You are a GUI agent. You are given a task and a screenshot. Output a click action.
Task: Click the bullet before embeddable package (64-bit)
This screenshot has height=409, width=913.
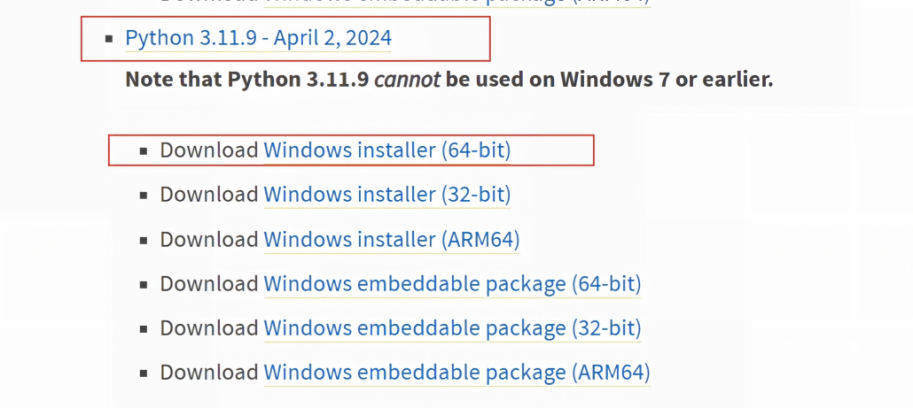tap(144, 285)
